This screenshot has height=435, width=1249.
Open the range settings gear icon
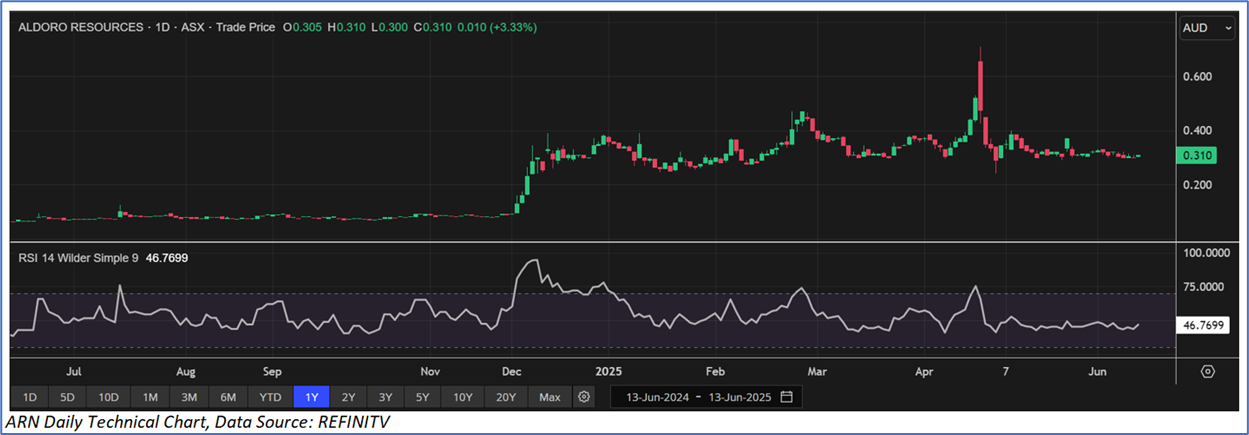(x=584, y=397)
